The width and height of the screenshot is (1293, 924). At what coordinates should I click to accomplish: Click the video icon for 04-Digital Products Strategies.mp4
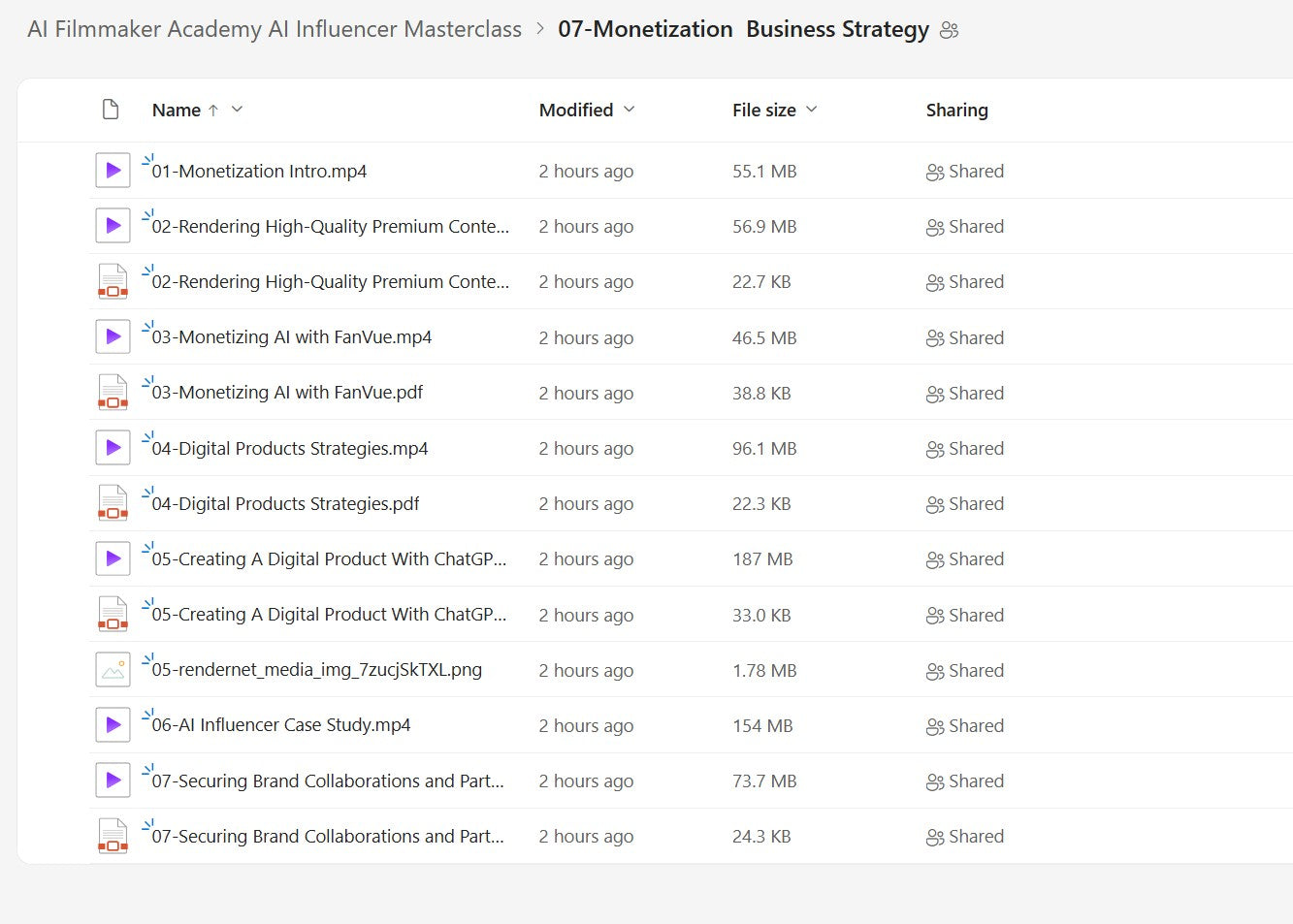(113, 448)
